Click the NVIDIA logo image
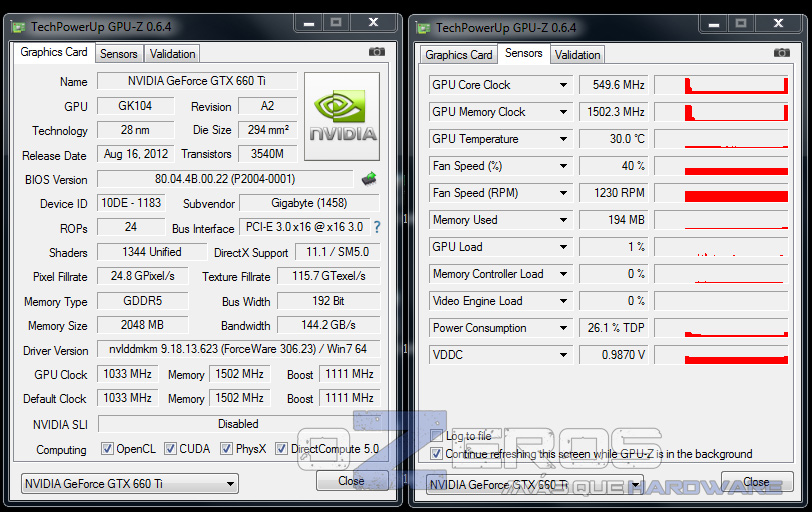The height and width of the screenshot is (512, 812). (342, 116)
